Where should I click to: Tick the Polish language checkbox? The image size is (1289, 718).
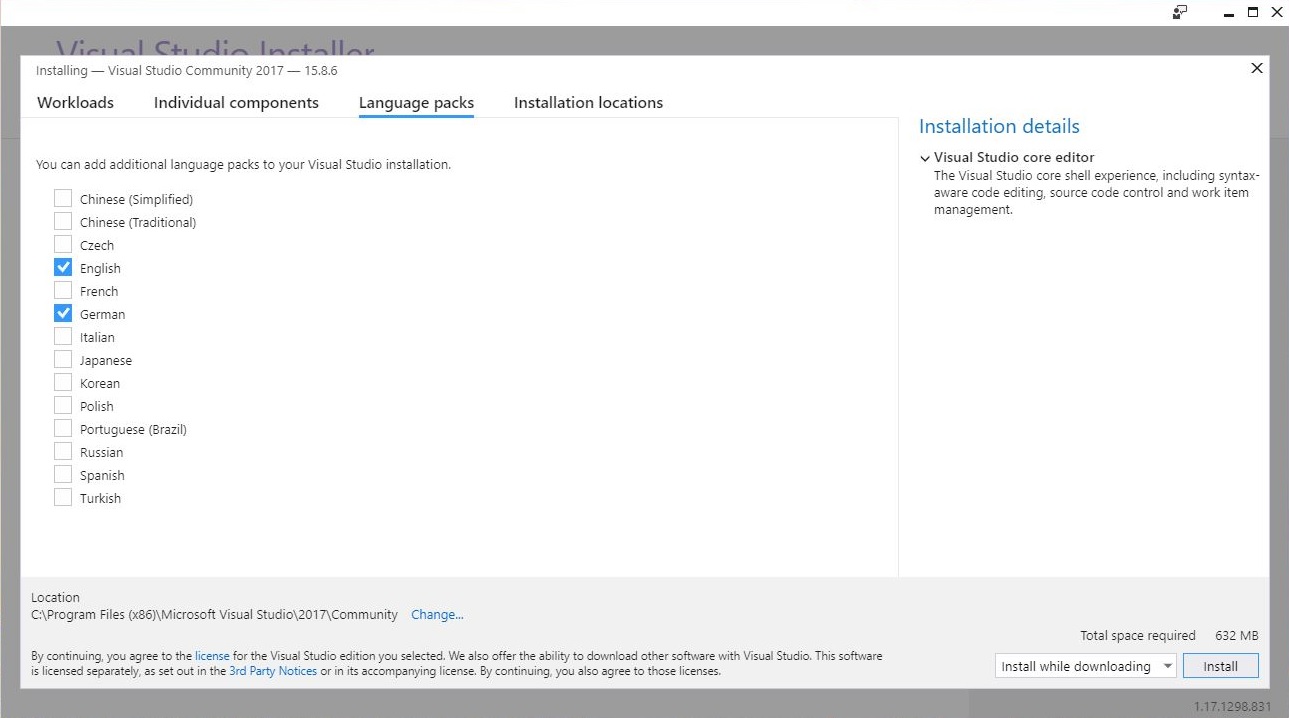tap(63, 405)
